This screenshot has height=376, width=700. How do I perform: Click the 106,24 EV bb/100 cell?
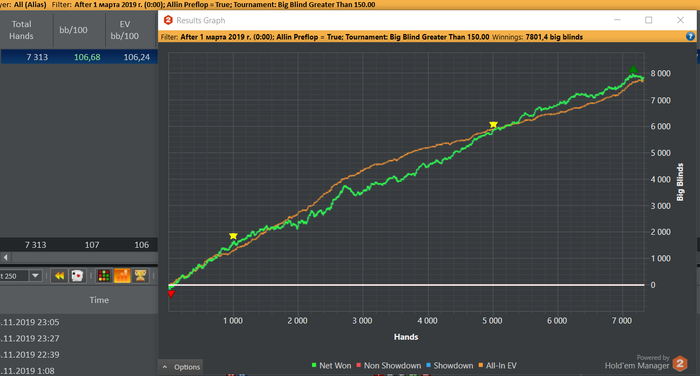[x=137, y=57]
